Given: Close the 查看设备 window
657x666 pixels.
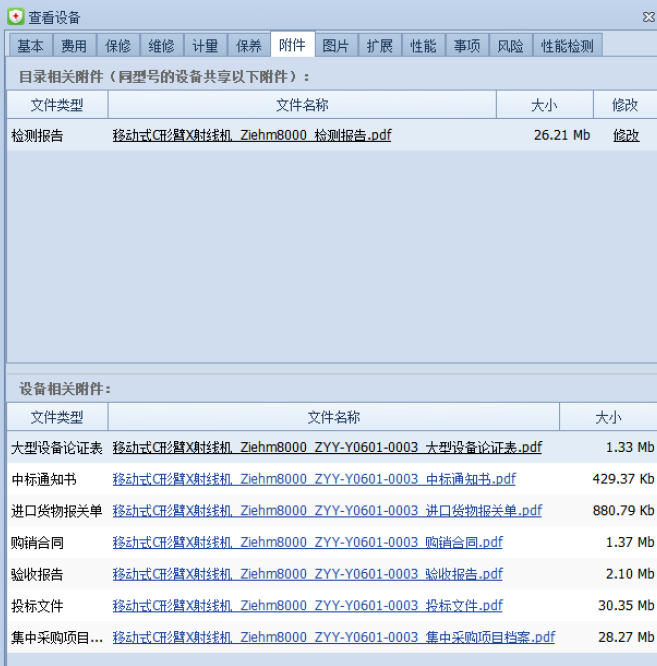Looking at the screenshot, I should tap(649, 17).
